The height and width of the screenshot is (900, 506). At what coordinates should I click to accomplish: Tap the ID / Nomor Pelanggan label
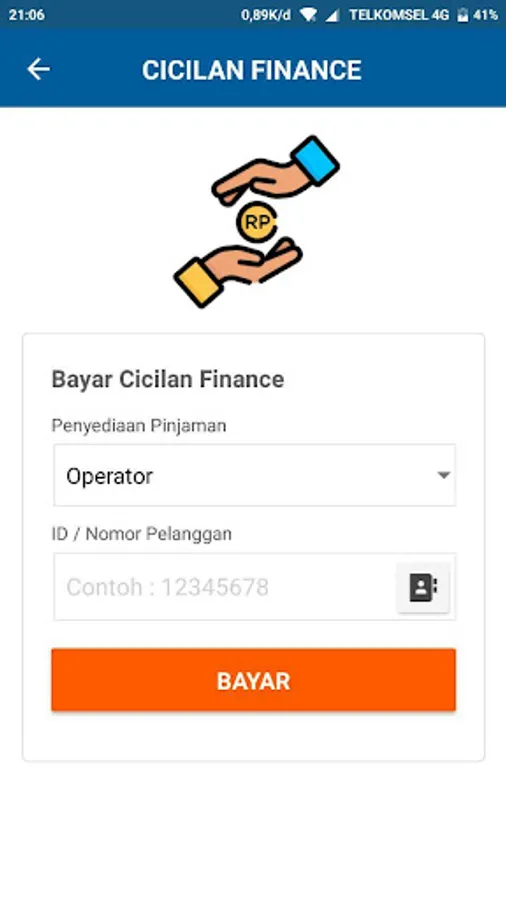142,534
